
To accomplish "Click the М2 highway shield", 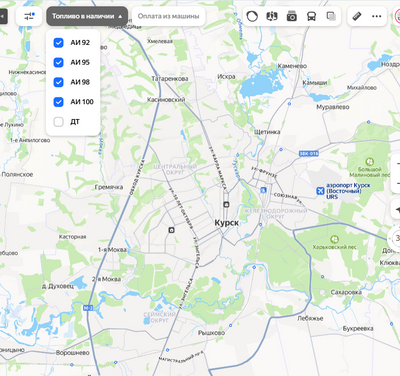I will coord(89,308).
